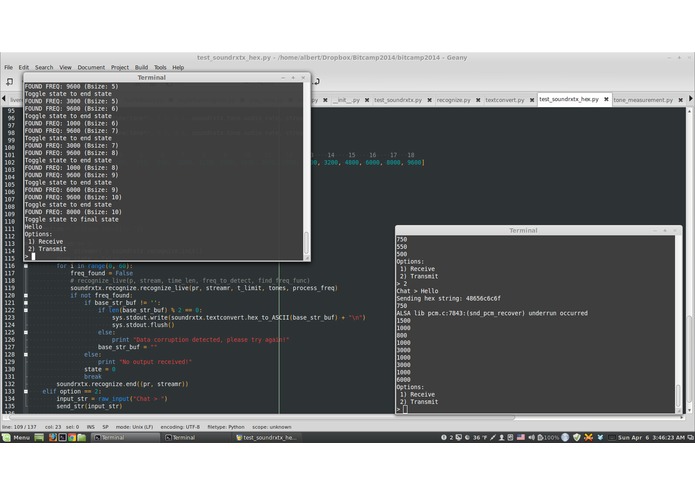
Task: Click the clock showing Sun Apr 6
Action: tap(651, 437)
